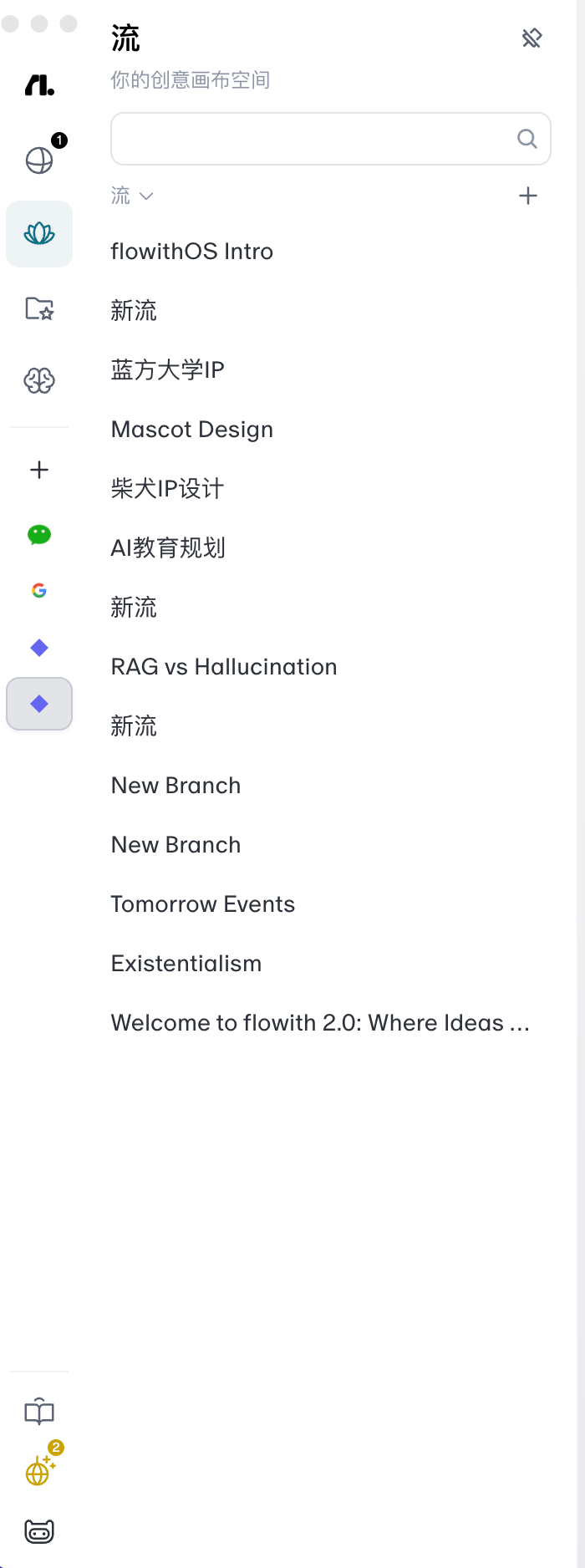This screenshot has height=1568, width=585.
Task: Open the RAG vs Hallucination flow
Action: click(x=224, y=667)
